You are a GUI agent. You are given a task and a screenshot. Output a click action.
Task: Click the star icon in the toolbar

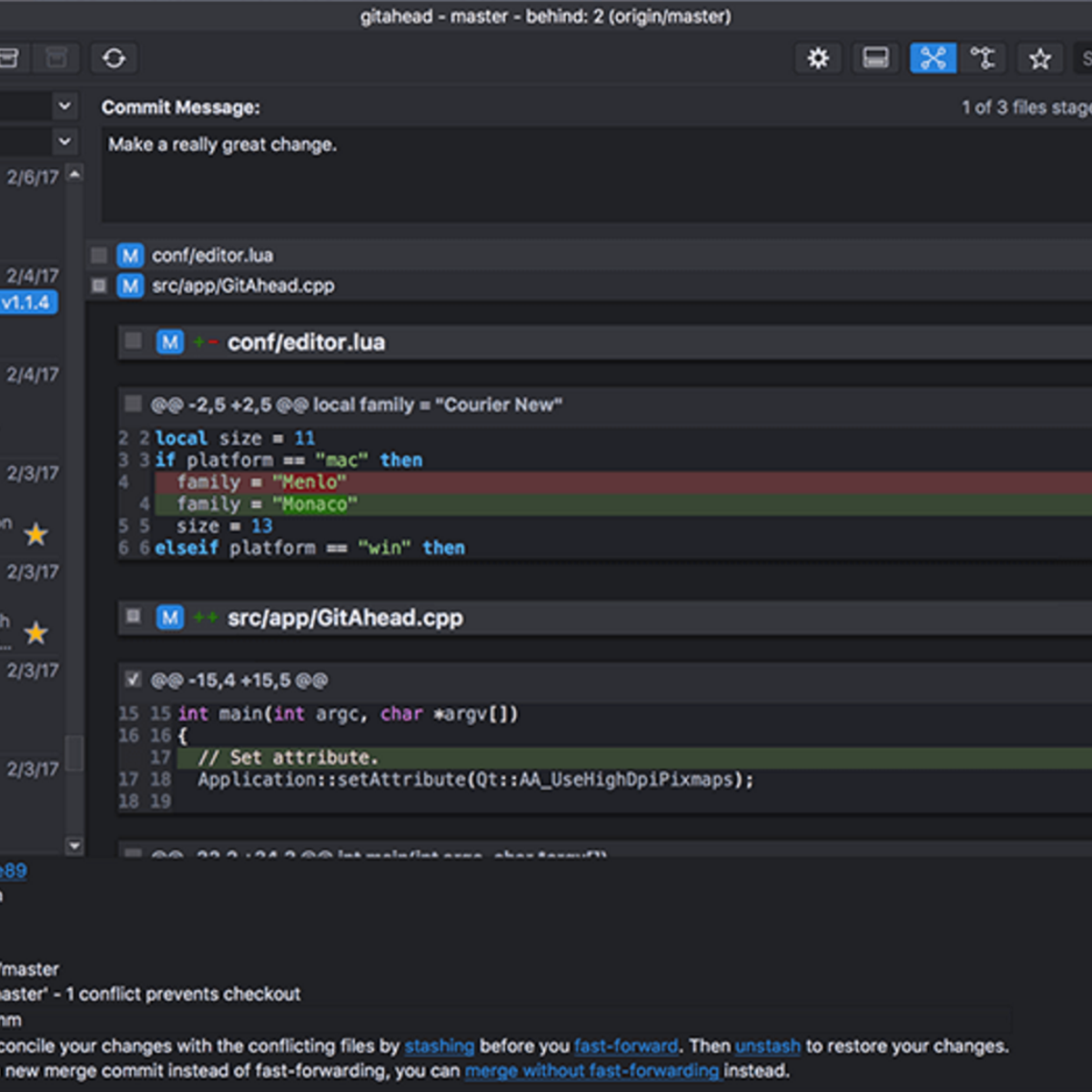pyautogui.click(x=1039, y=58)
